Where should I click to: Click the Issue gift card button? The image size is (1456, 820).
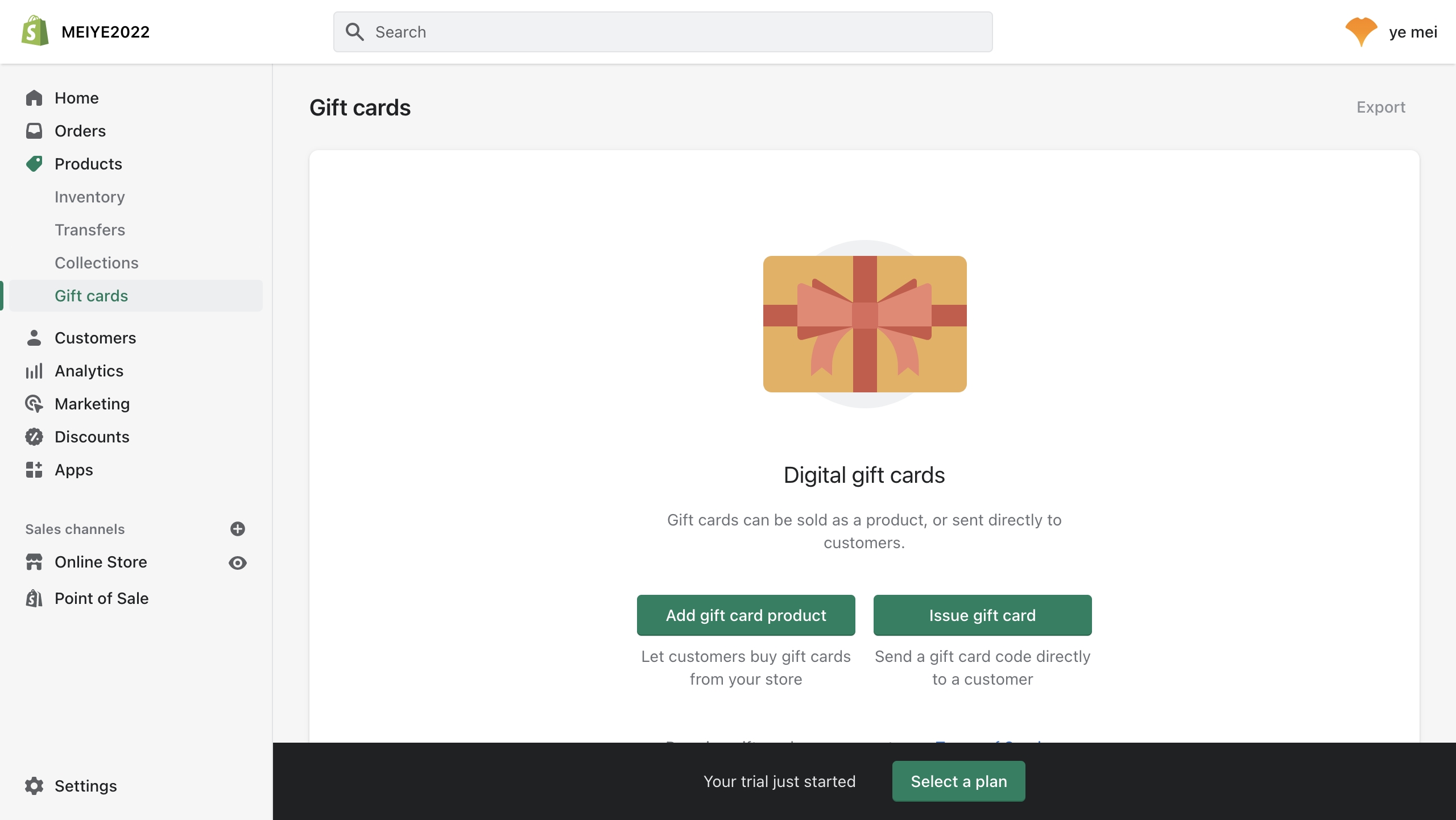pyautogui.click(x=983, y=615)
